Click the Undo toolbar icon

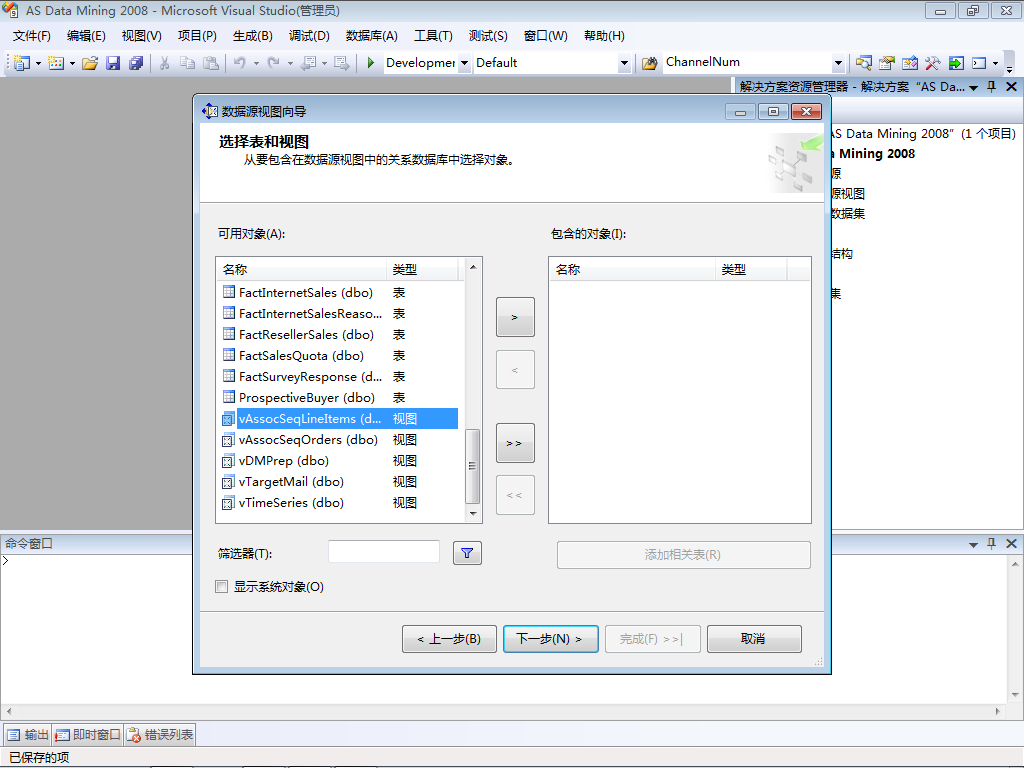(x=240, y=63)
